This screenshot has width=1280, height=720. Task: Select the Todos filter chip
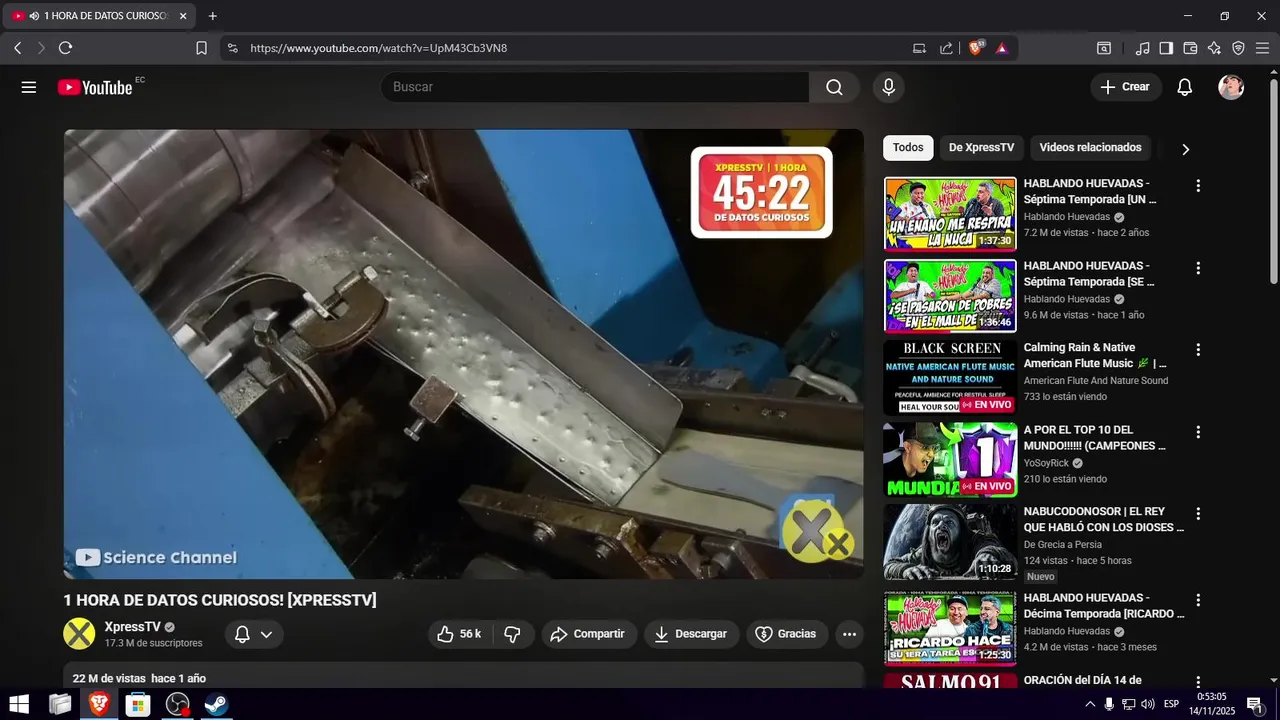908,148
